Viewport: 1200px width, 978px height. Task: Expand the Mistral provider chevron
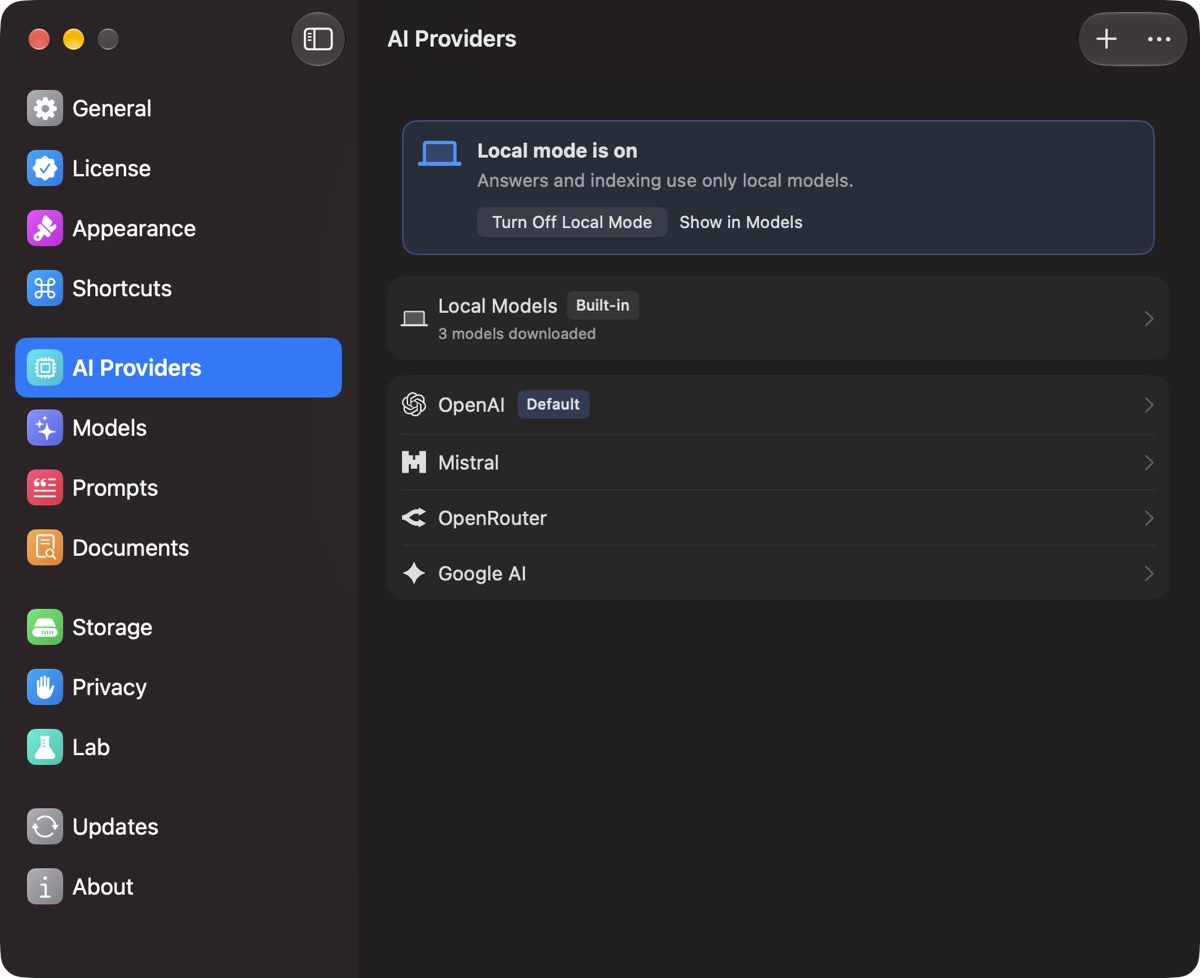(x=1149, y=463)
